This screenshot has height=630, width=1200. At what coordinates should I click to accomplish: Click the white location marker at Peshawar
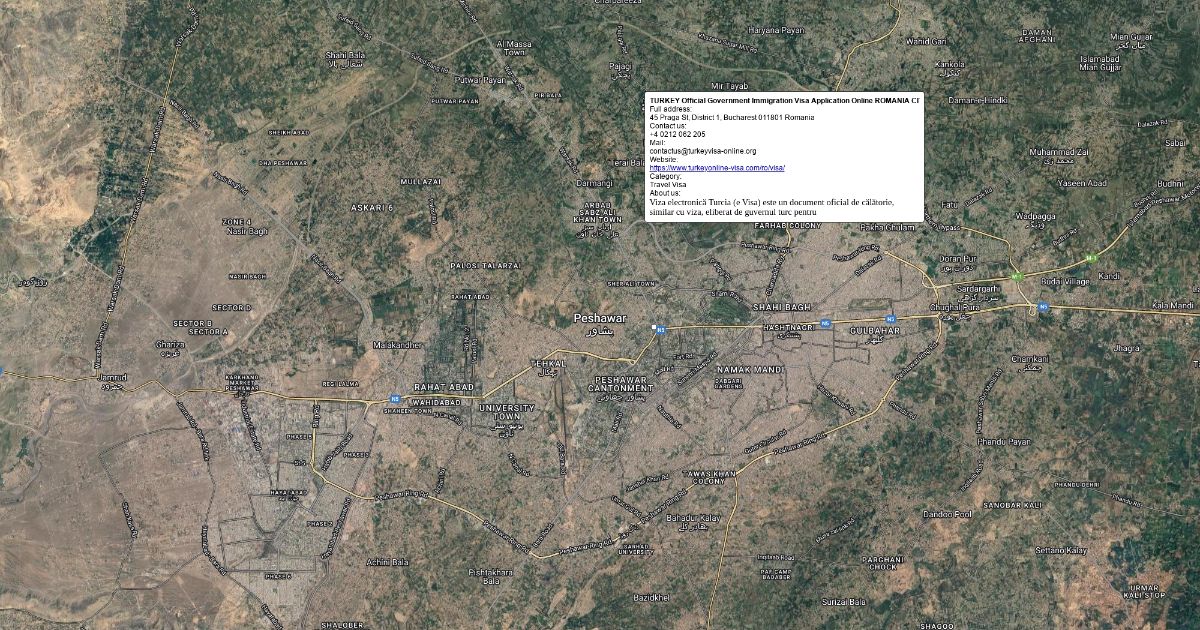653,327
